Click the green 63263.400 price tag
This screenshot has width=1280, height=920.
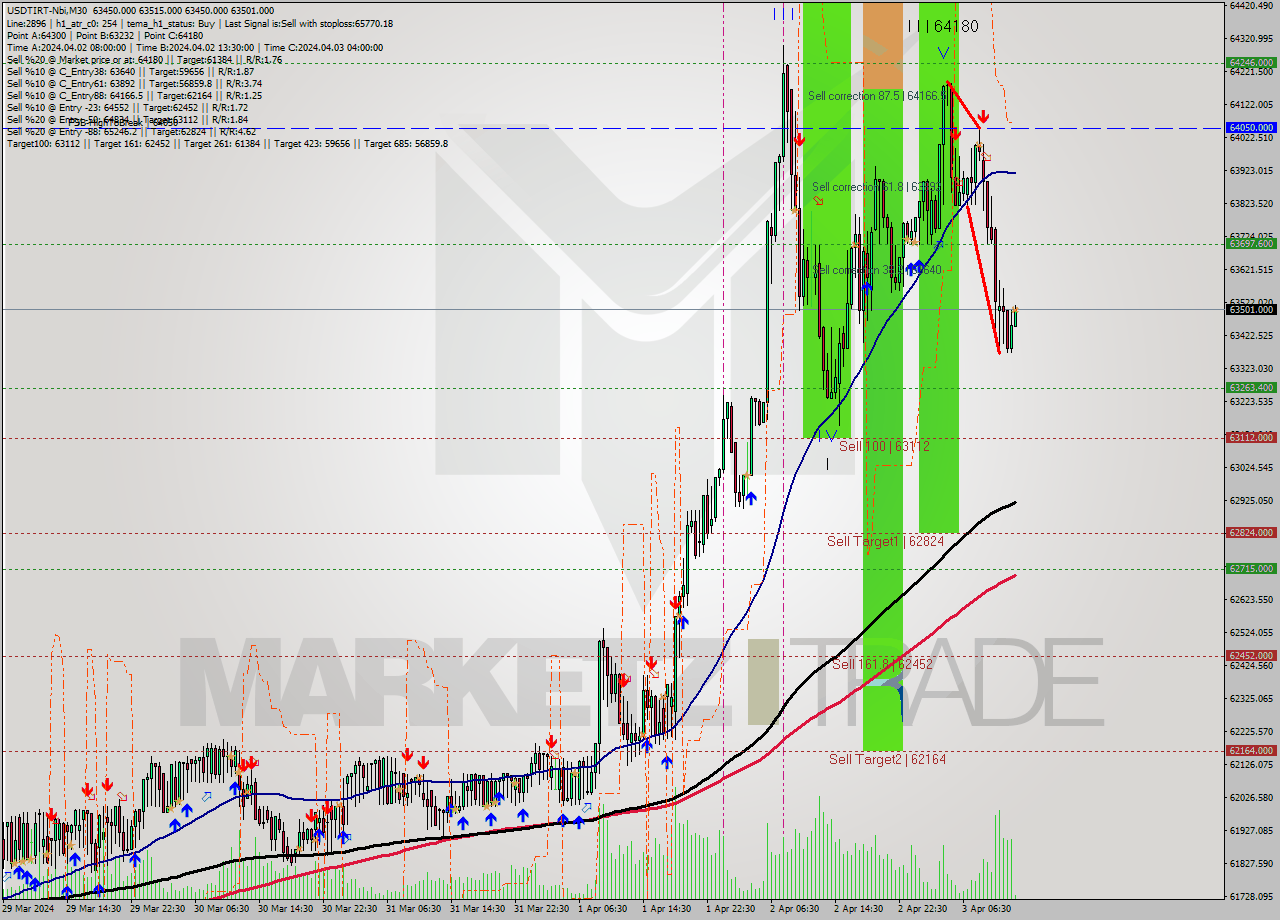coord(1250,387)
